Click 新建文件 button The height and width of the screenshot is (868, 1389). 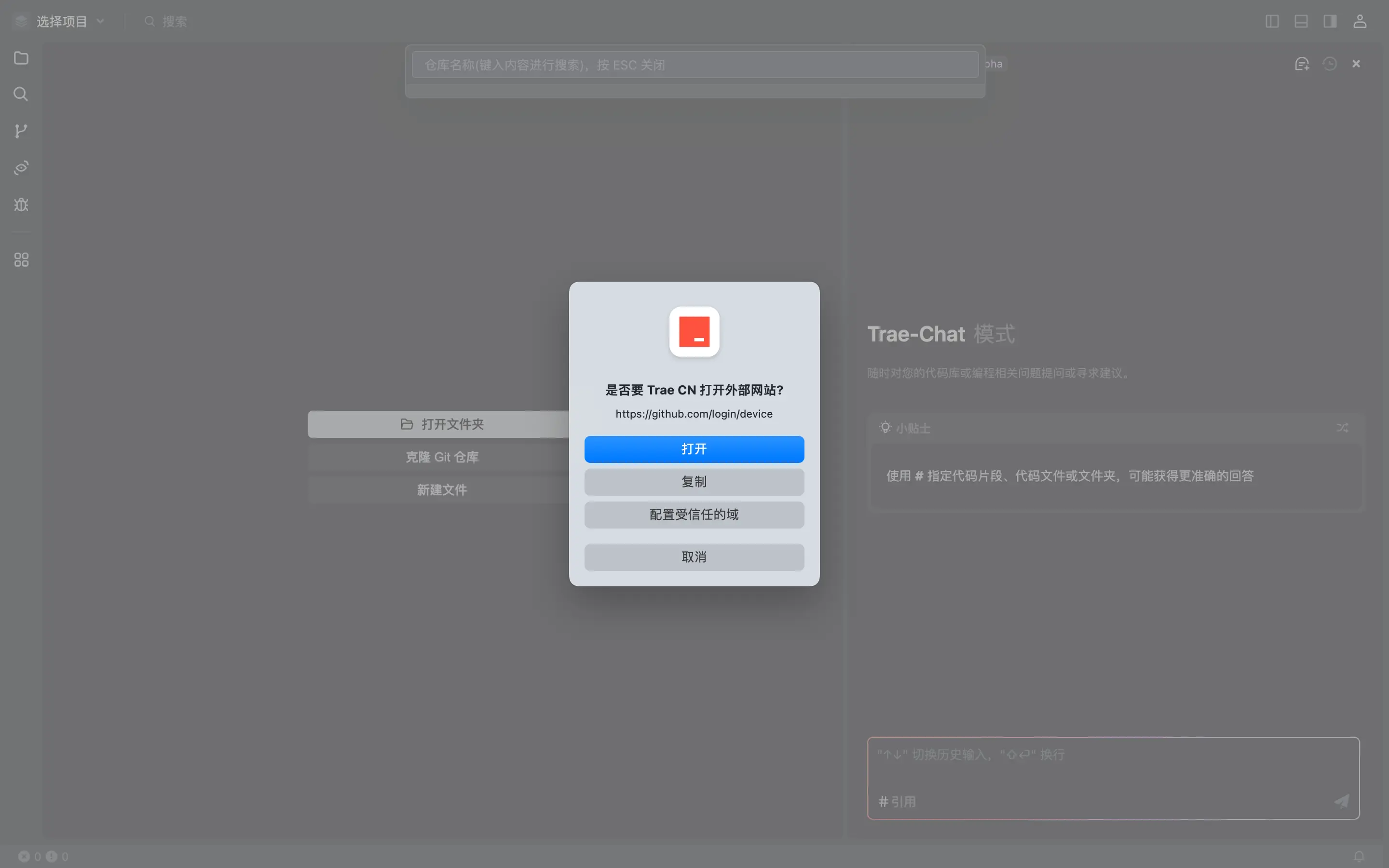click(x=441, y=489)
